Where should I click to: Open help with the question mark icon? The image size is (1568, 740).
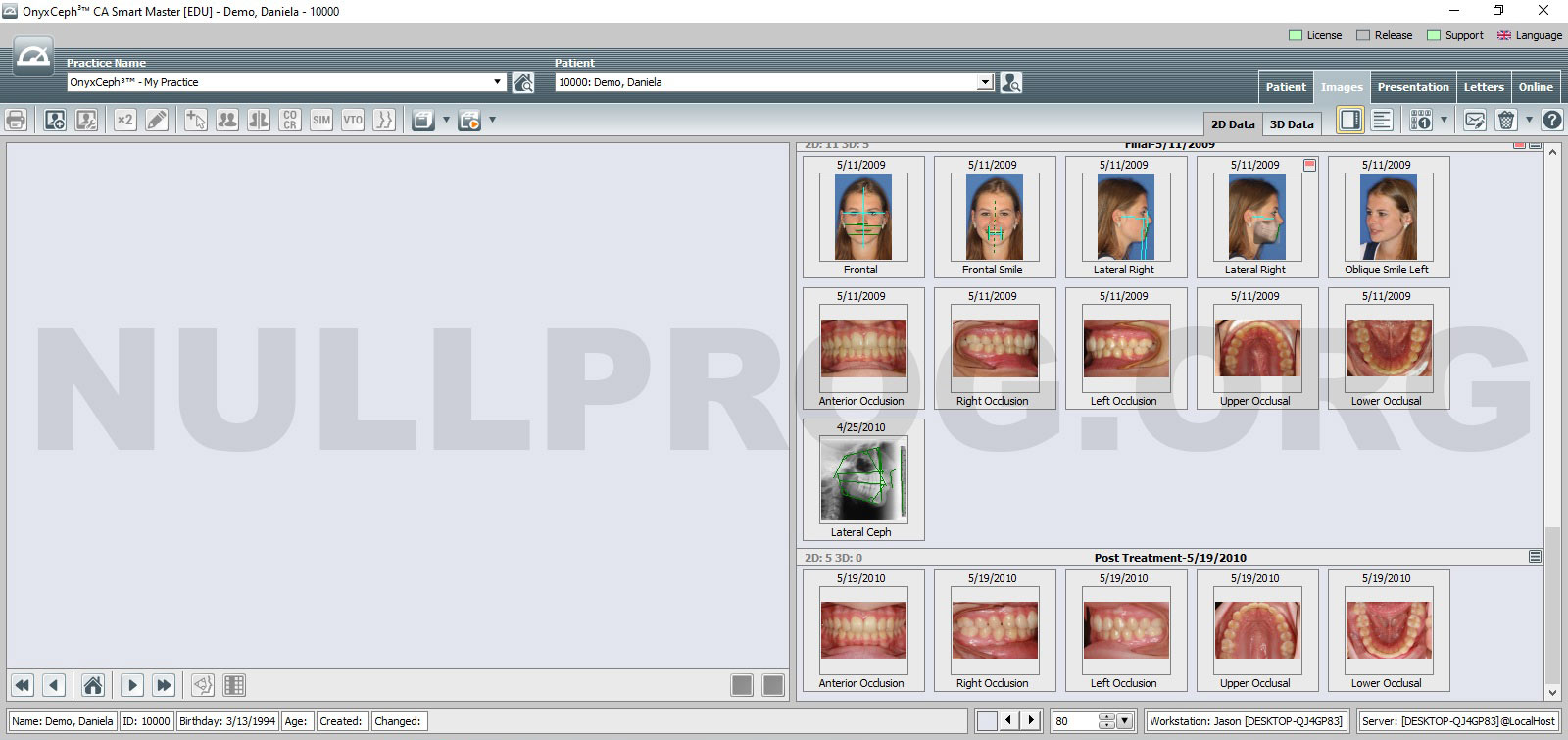[x=1552, y=120]
